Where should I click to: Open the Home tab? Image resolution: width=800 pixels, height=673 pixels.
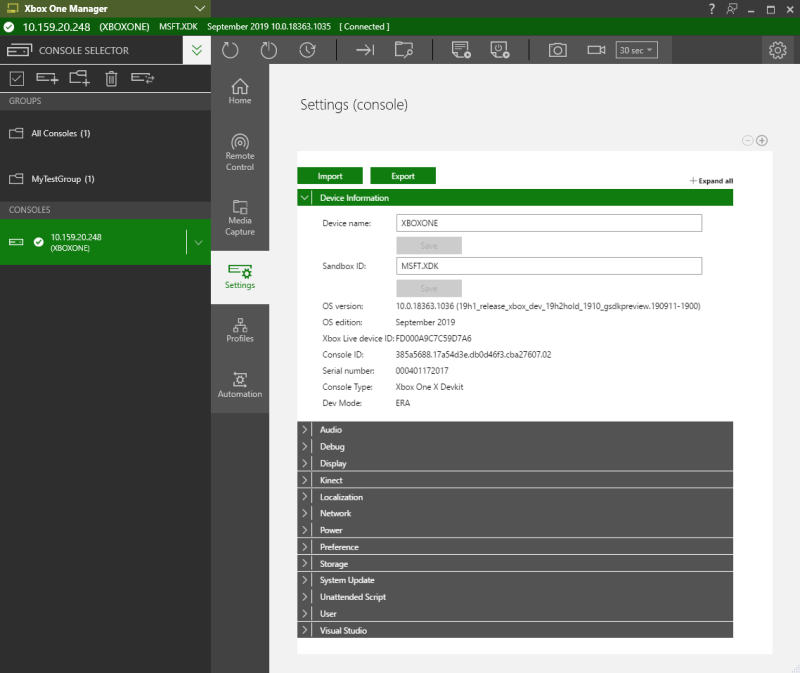(x=240, y=92)
